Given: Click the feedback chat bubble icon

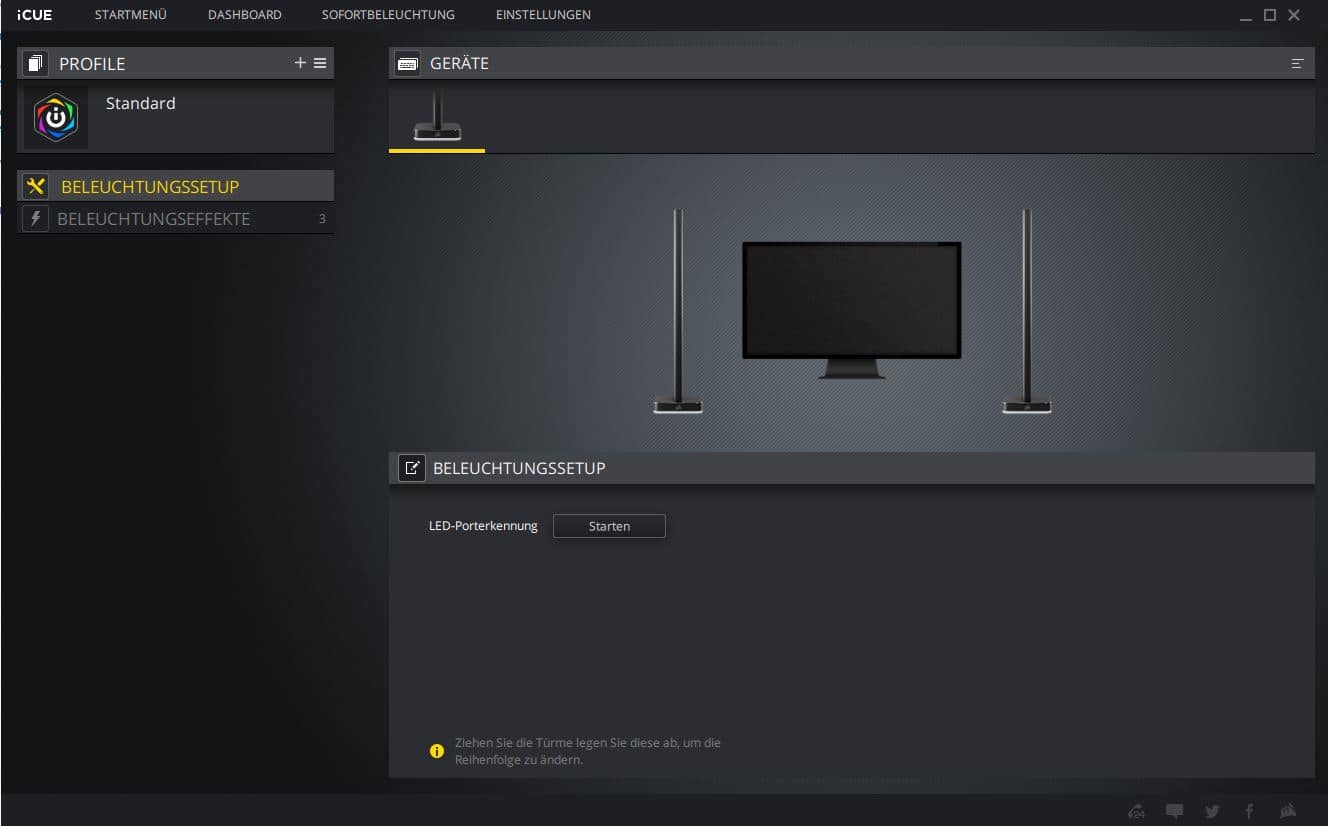Looking at the screenshot, I should [1175, 811].
